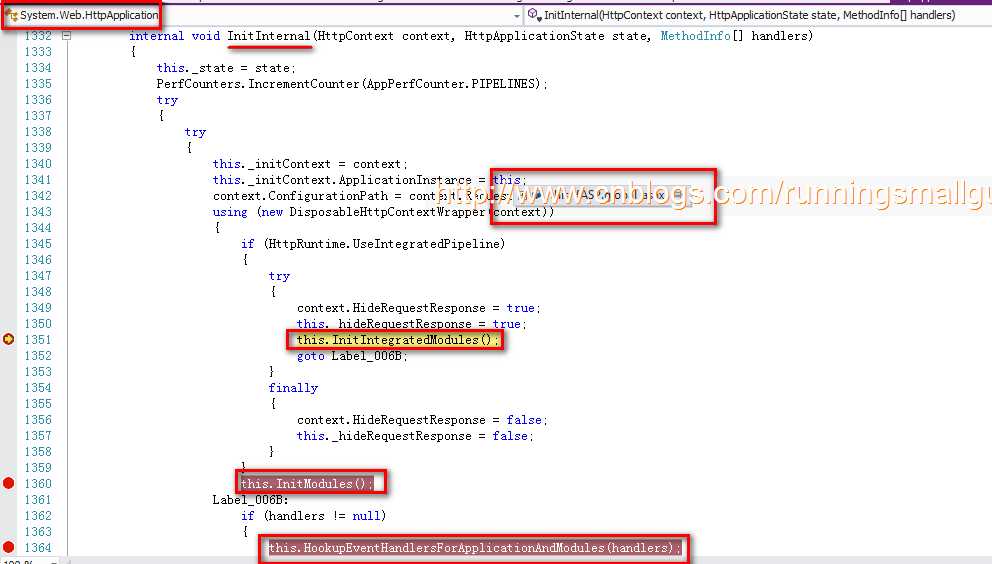Click 'this._hideRequestResponse = false;' line
Image resolution: width=992 pixels, height=564 pixels.
click(415, 436)
